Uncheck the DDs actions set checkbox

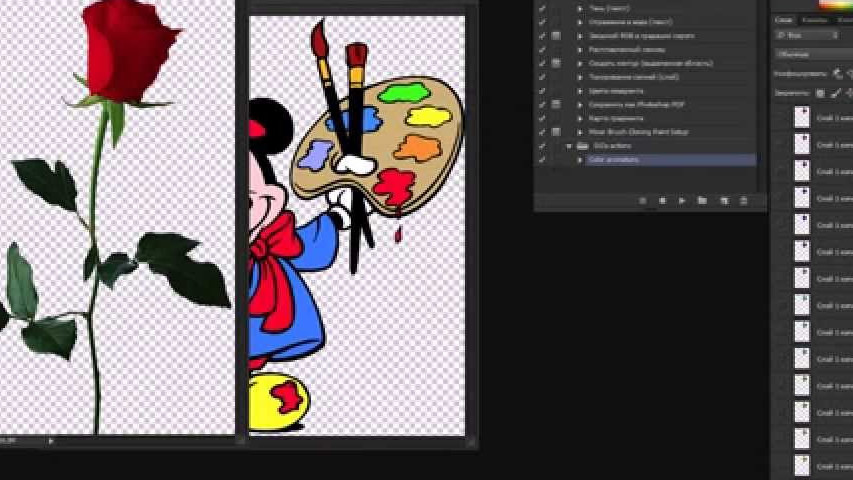coord(542,146)
